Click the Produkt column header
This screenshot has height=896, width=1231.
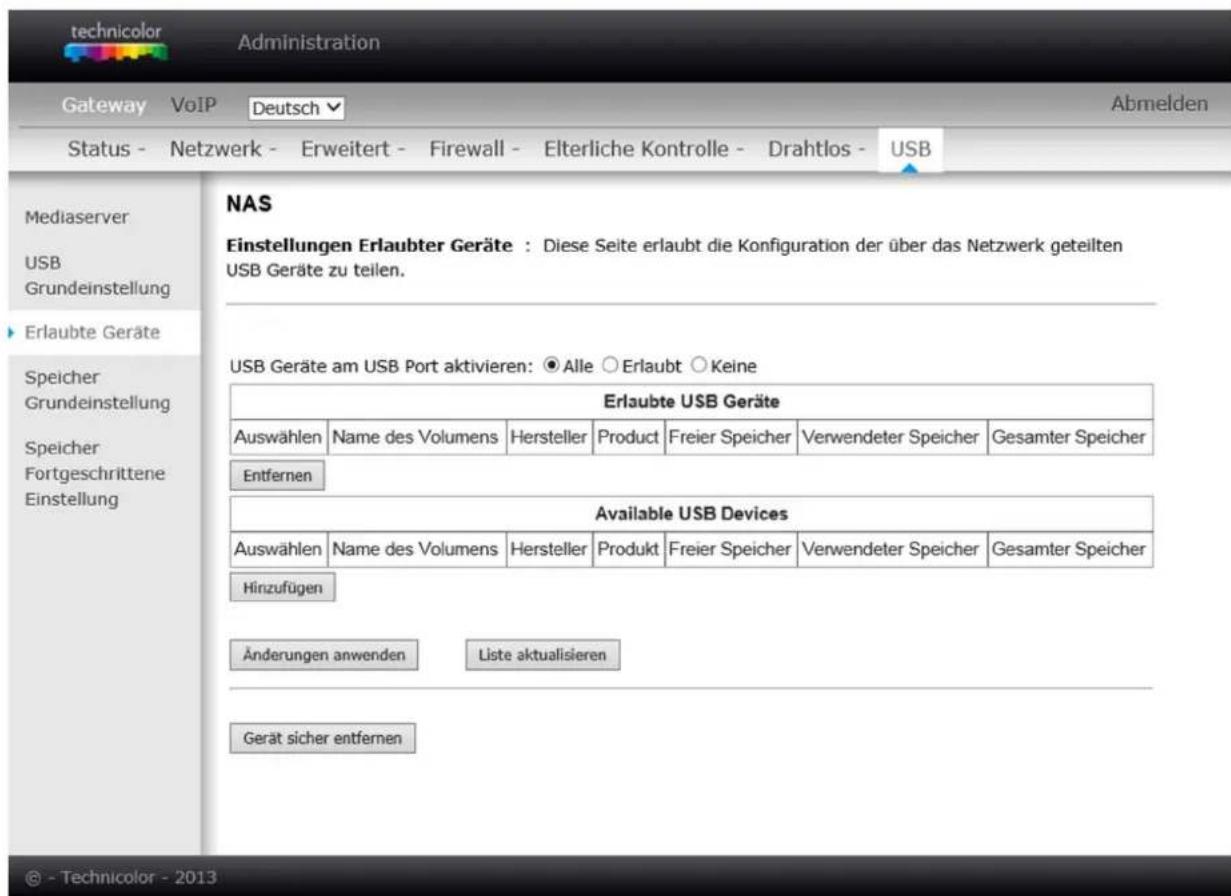pos(628,550)
